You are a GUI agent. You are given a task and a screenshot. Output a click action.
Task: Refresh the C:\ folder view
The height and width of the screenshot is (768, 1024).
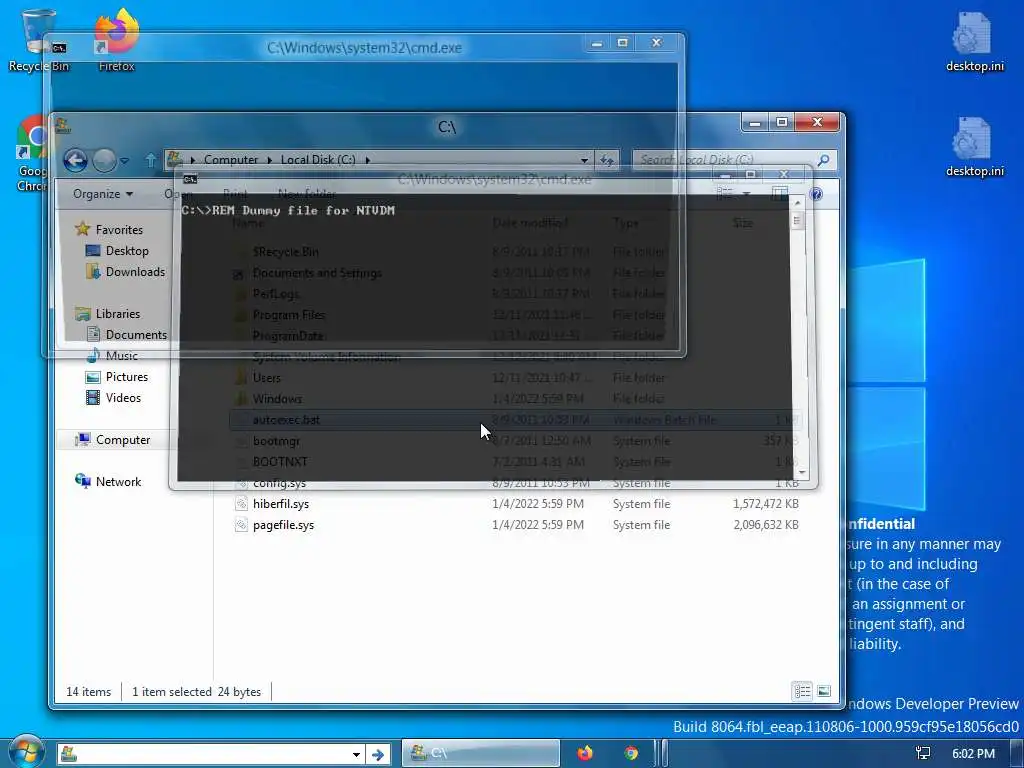(x=607, y=159)
